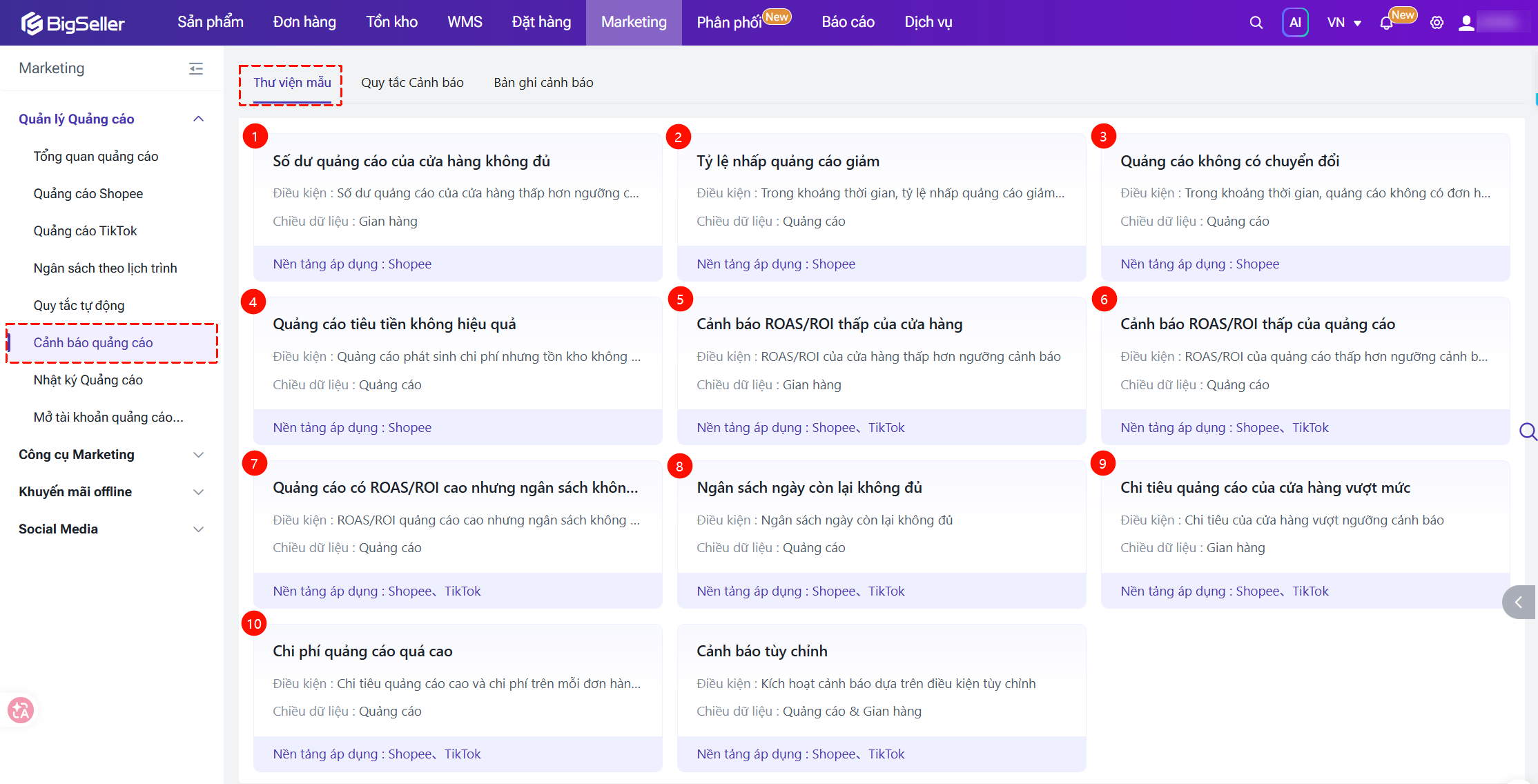Expand the Social Media section
Viewport: 1538px width, 784px height.
198,529
